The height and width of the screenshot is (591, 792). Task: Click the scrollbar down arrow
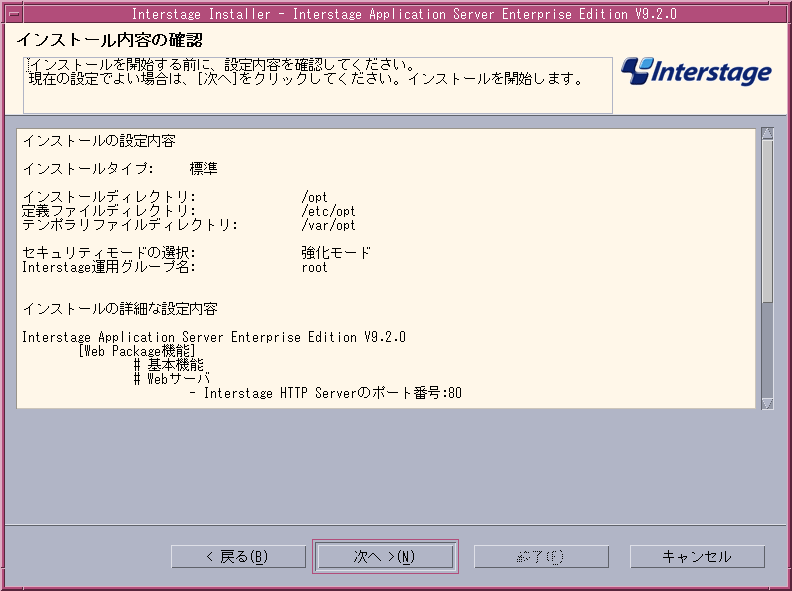pyautogui.click(x=767, y=403)
